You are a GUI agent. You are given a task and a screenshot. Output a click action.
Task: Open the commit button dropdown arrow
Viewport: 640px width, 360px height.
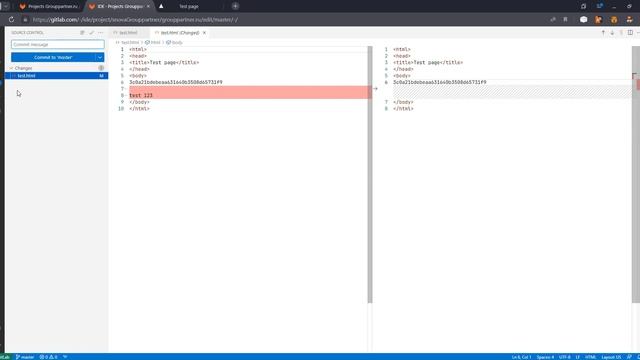(100, 57)
